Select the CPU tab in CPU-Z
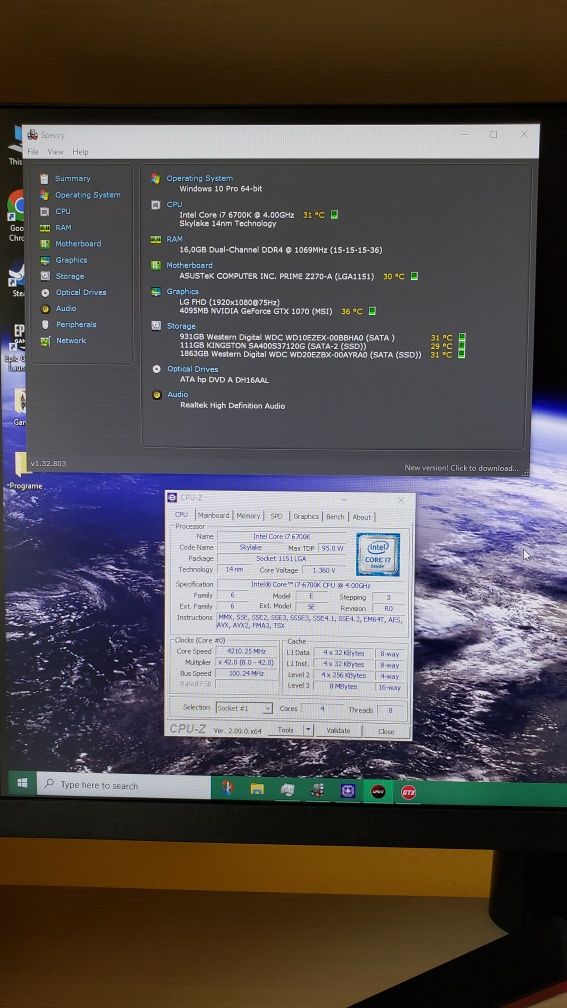Viewport: 567px width, 1008px height. click(181, 514)
